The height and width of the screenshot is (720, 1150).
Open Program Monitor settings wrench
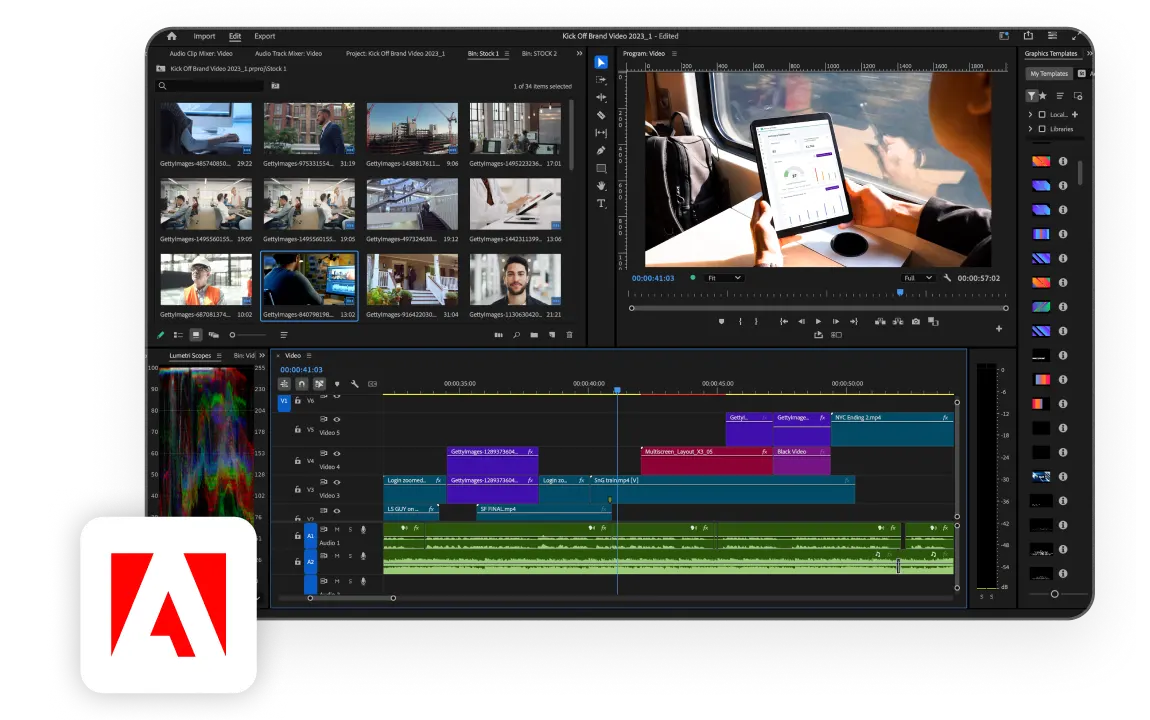pos(948,278)
